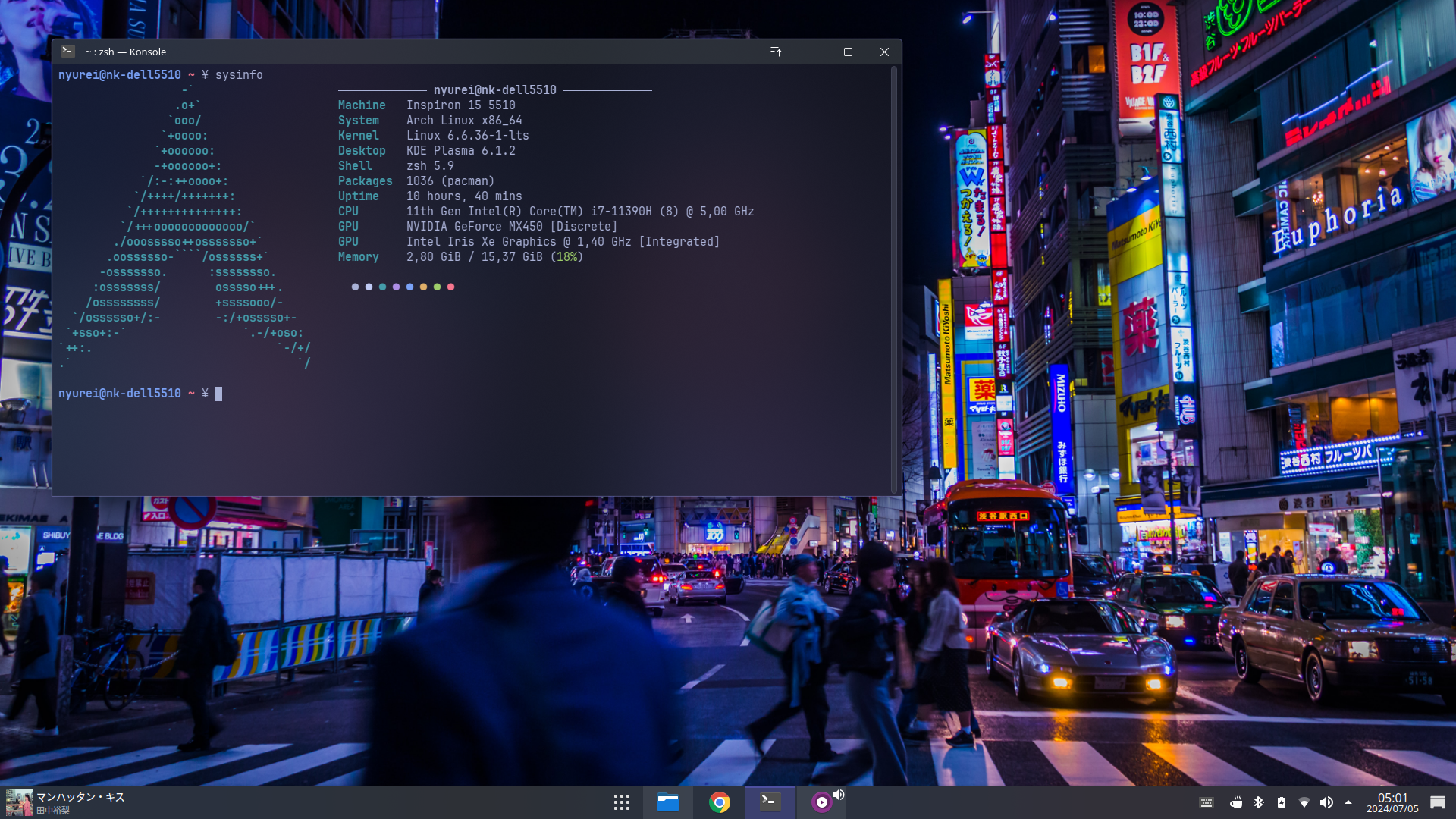This screenshot has height=819, width=1456.
Task: Click the Konsole keep-above titlebar button
Action: pyautogui.click(x=775, y=52)
